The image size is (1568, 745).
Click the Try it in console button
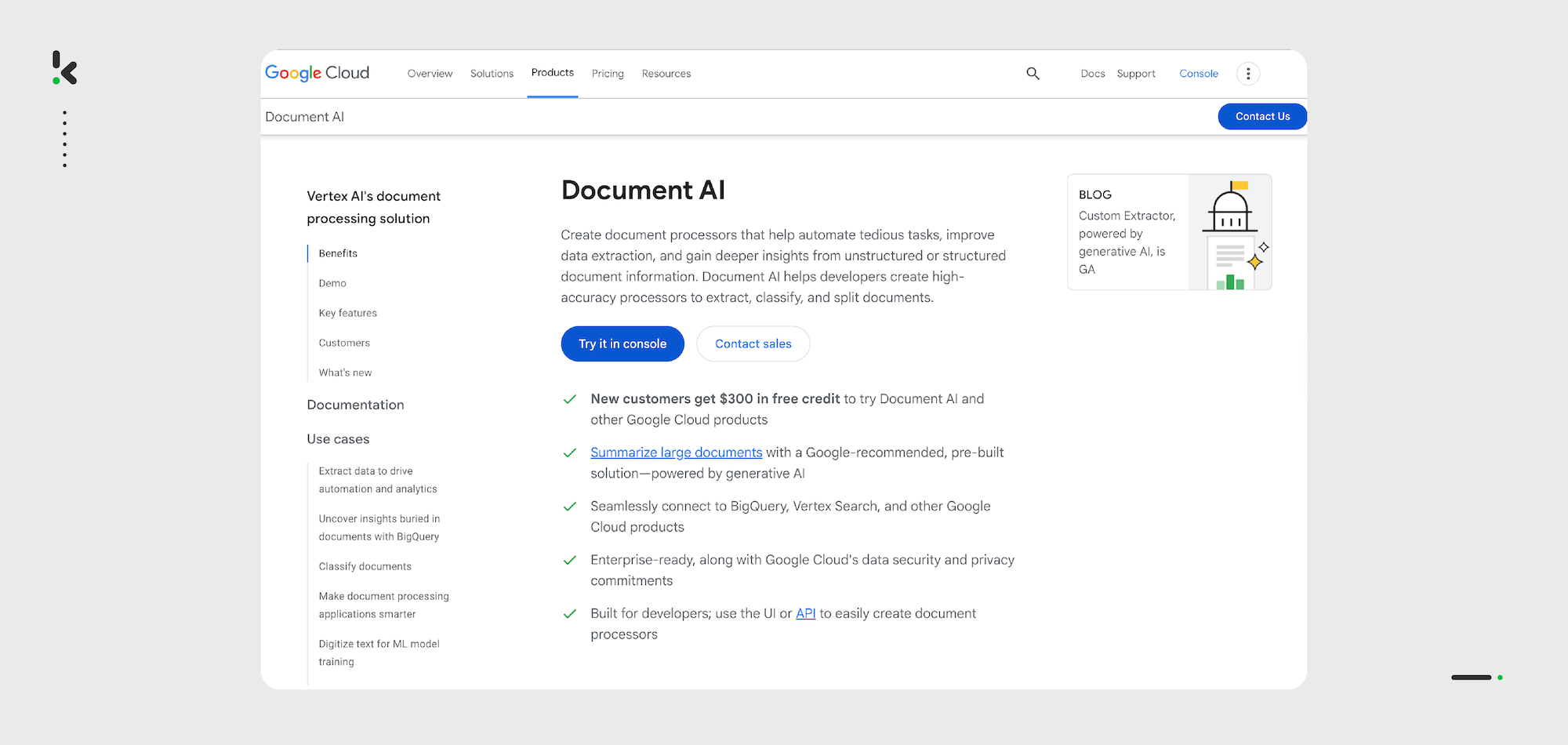click(622, 343)
